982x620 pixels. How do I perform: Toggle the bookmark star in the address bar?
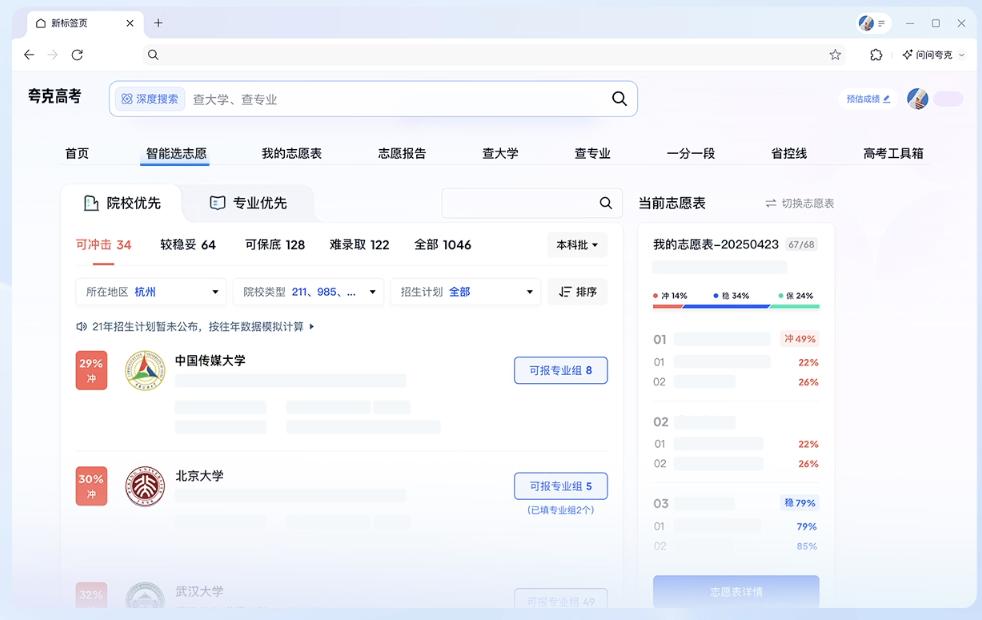point(835,55)
